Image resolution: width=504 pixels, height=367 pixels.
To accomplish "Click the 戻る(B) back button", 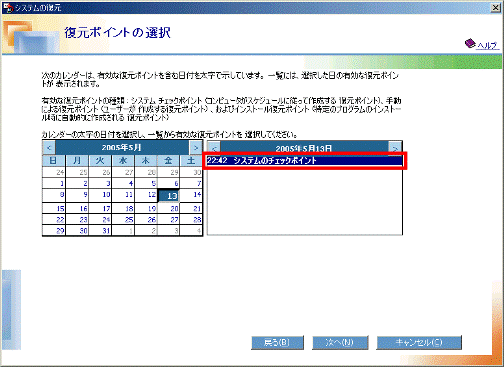I will click(x=277, y=342).
